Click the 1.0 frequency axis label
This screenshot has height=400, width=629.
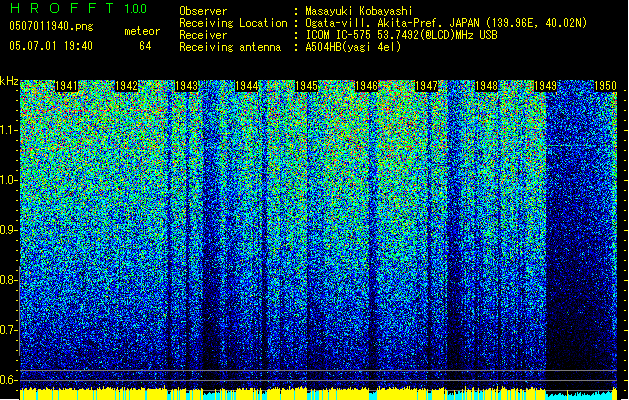click(x=8, y=180)
